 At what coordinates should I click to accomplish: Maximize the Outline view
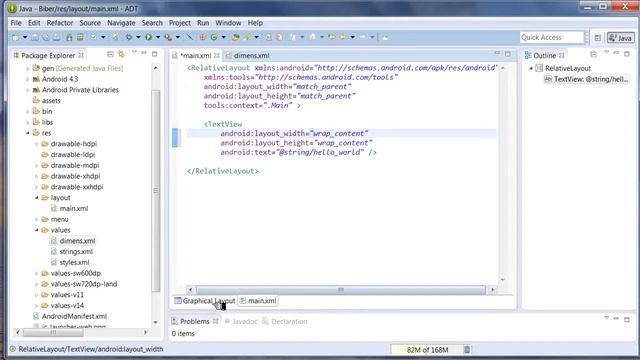pyautogui.click(x=627, y=54)
